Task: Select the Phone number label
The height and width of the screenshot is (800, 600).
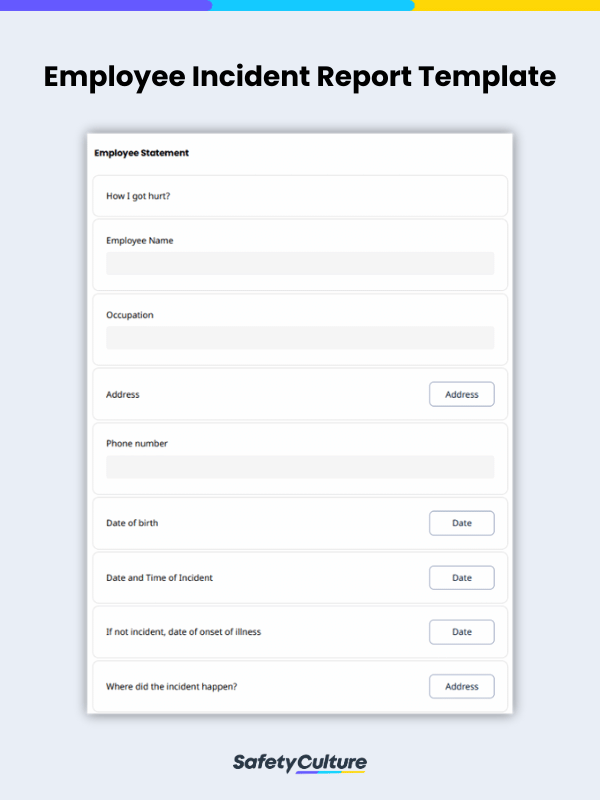Action: pos(134,443)
